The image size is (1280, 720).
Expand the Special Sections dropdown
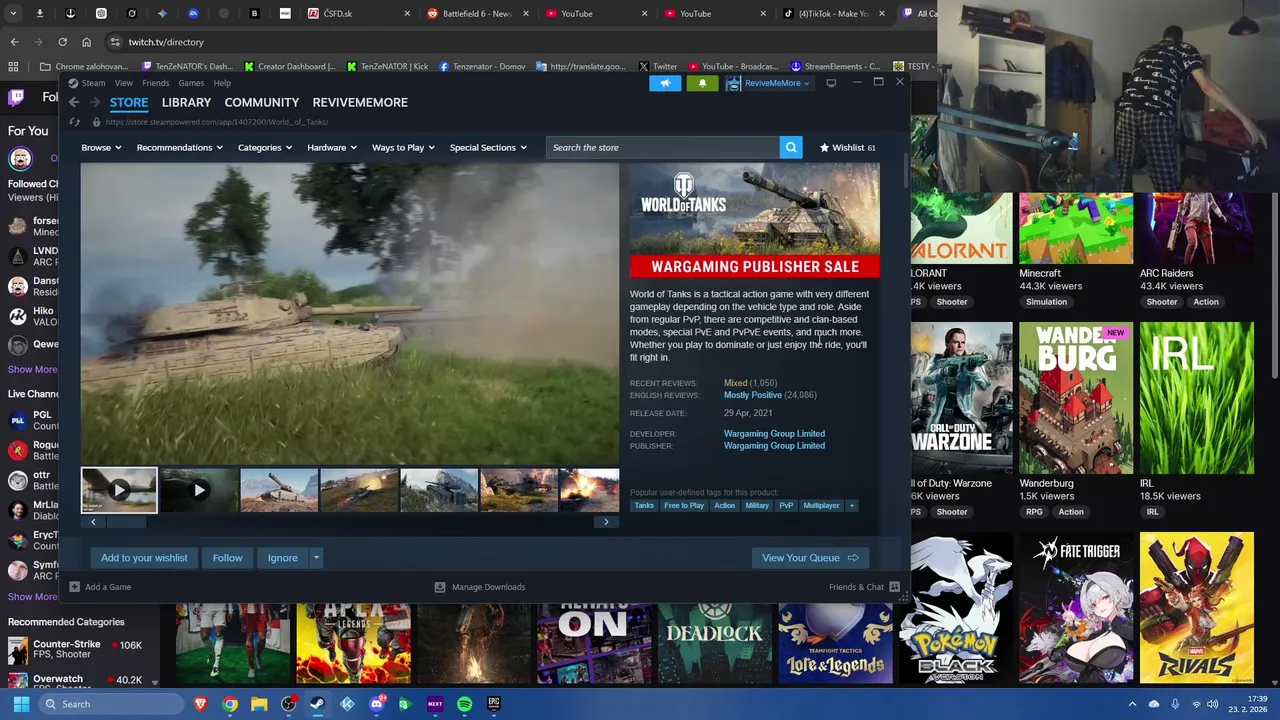point(488,147)
